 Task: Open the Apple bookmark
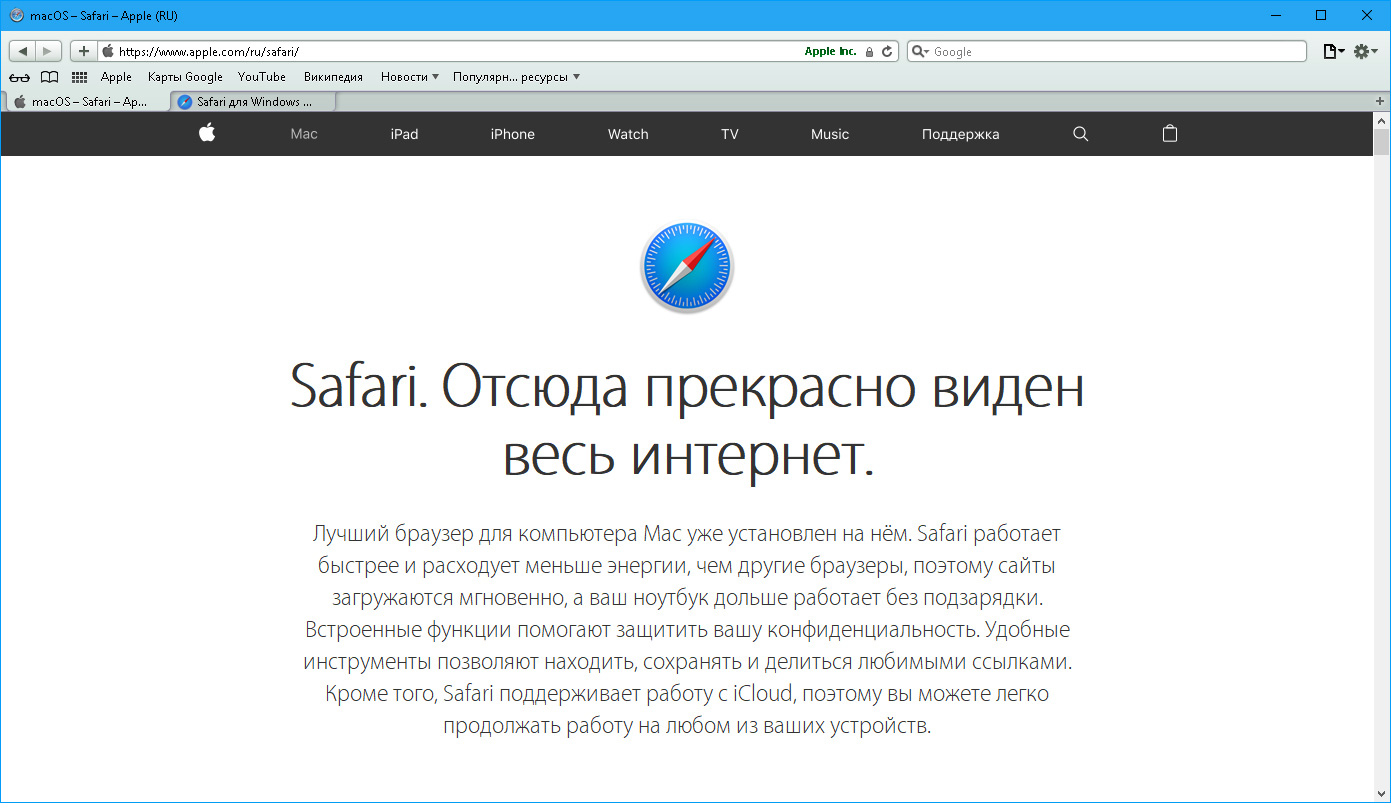pyautogui.click(x=116, y=77)
